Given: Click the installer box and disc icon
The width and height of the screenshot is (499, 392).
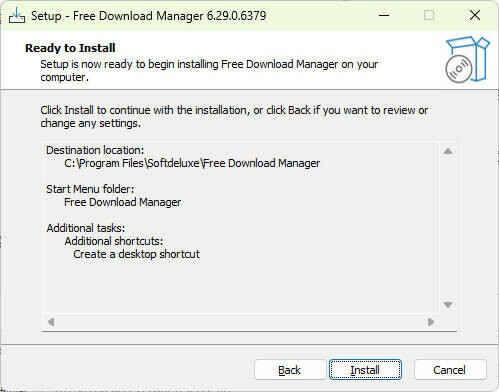Looking at the screenshot, I should pyautogui.click(x=467, y=60).
